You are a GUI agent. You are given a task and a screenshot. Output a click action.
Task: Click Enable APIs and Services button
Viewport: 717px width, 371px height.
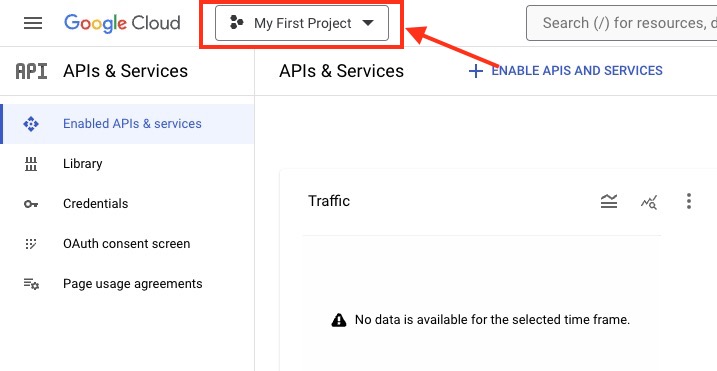[566, 71]
